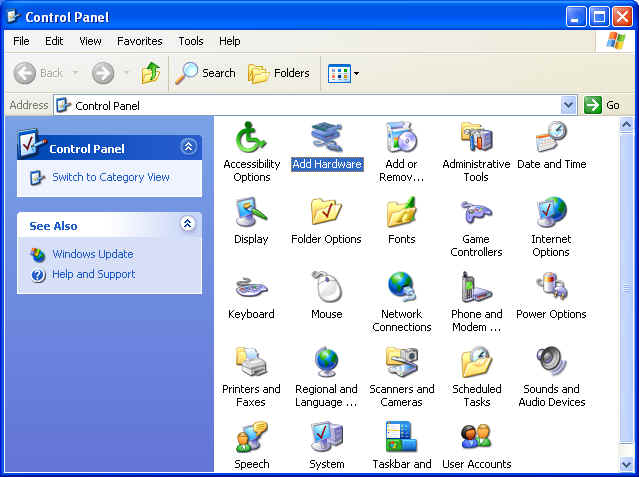
Task: Collapse the Control Panel sidebar section
Action: (x=188, y=147)
